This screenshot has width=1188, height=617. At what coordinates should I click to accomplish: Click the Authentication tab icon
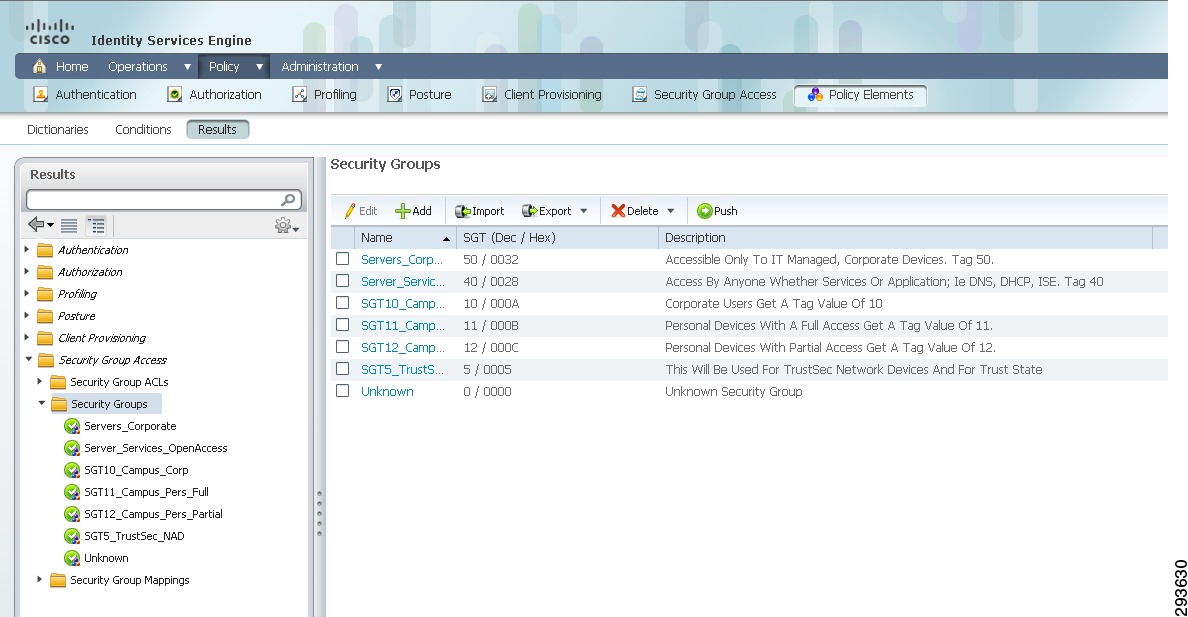41,95
